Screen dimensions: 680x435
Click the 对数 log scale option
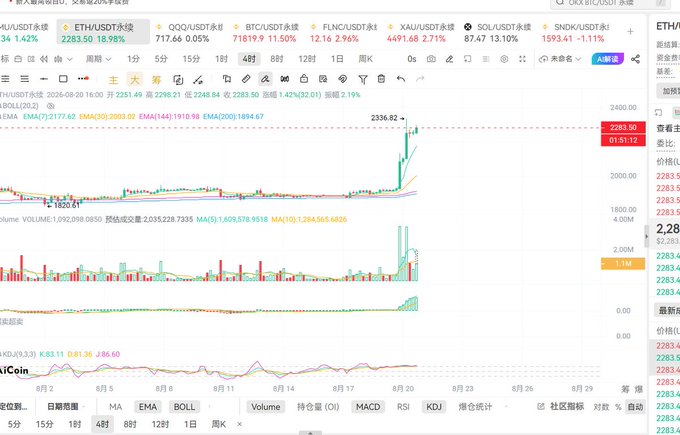(601, 407)
